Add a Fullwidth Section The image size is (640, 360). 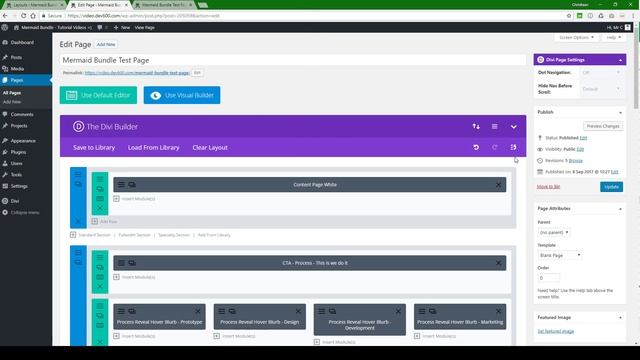[134, 235]
